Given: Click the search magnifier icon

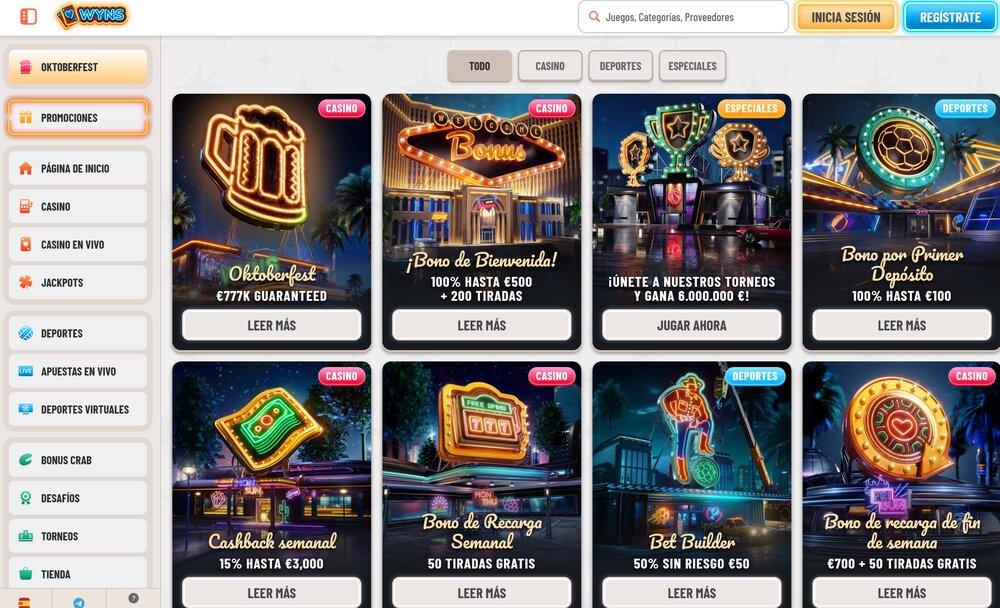Looking at the screenshot, I should pyautogui.click(x=594, y=17).
